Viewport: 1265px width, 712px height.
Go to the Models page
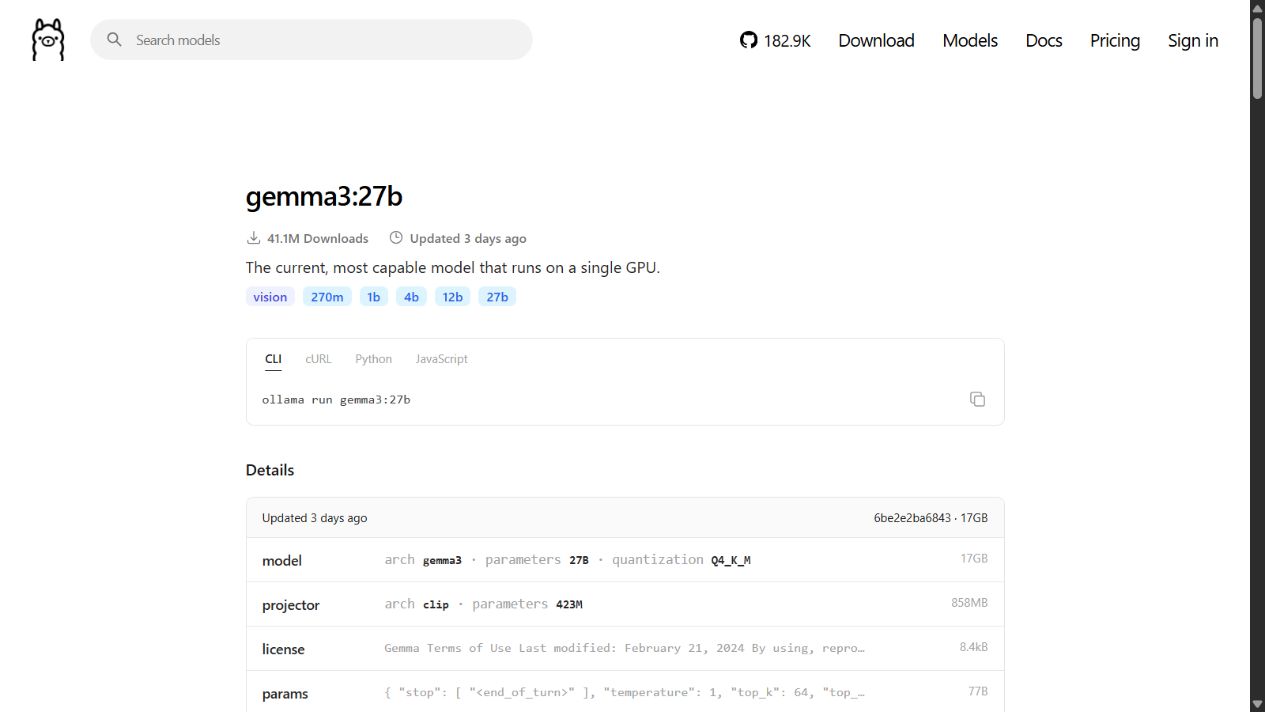[970, 40]
